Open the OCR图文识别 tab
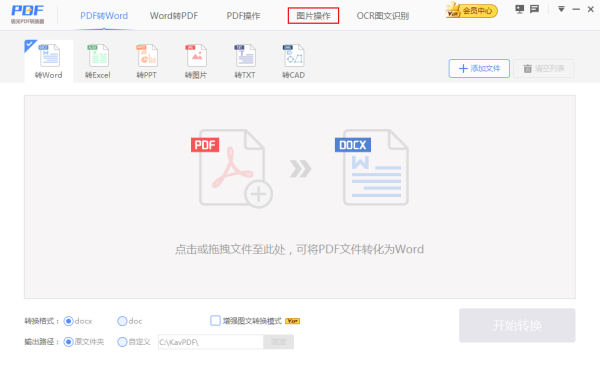The width and height of the screenshot is (600, 367). (383, 16)
